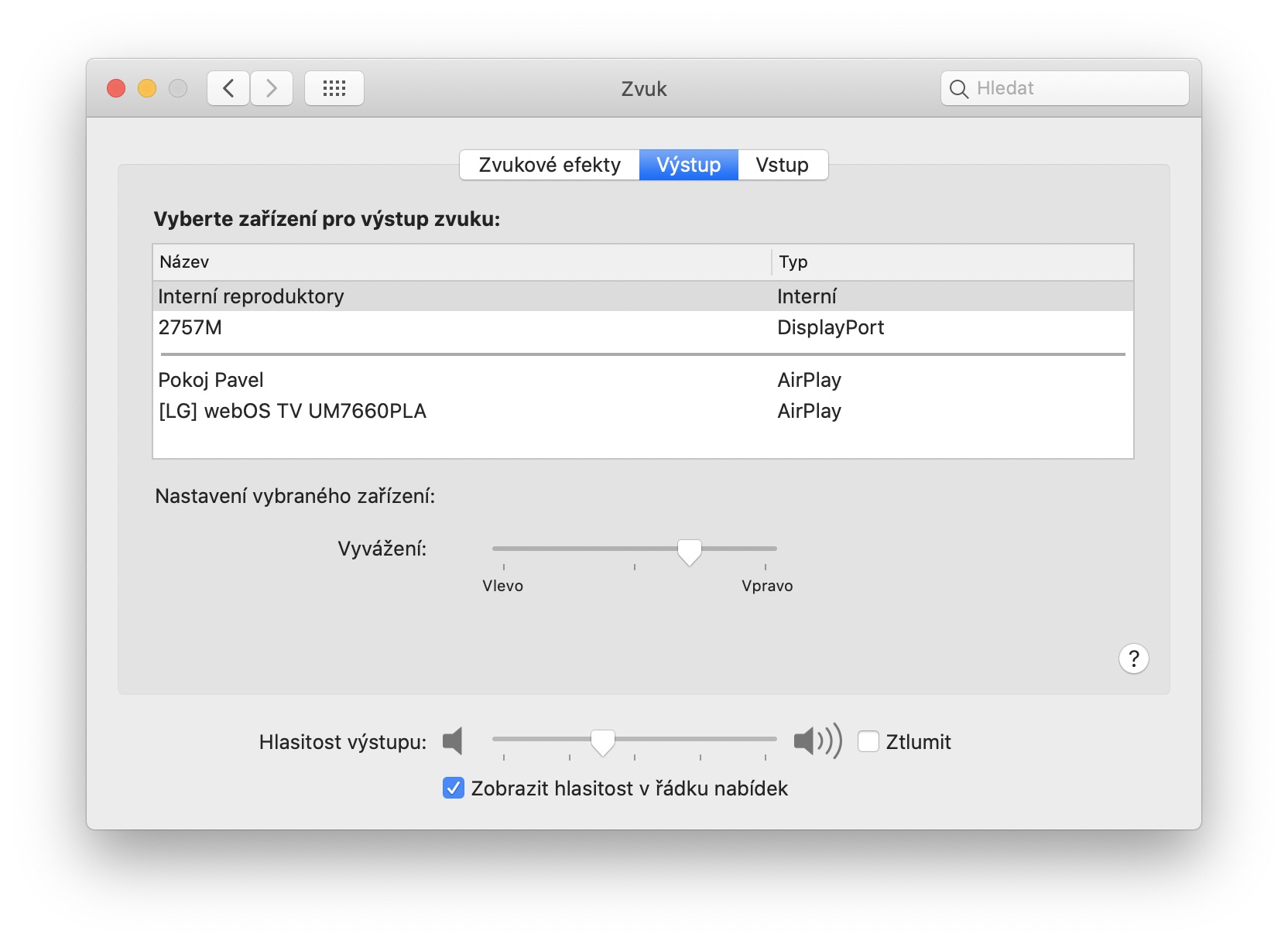Screen dimensions: 1288x944
Task: Select the Výstup tab
Action: pyautogui.click(x=688, y=165)
